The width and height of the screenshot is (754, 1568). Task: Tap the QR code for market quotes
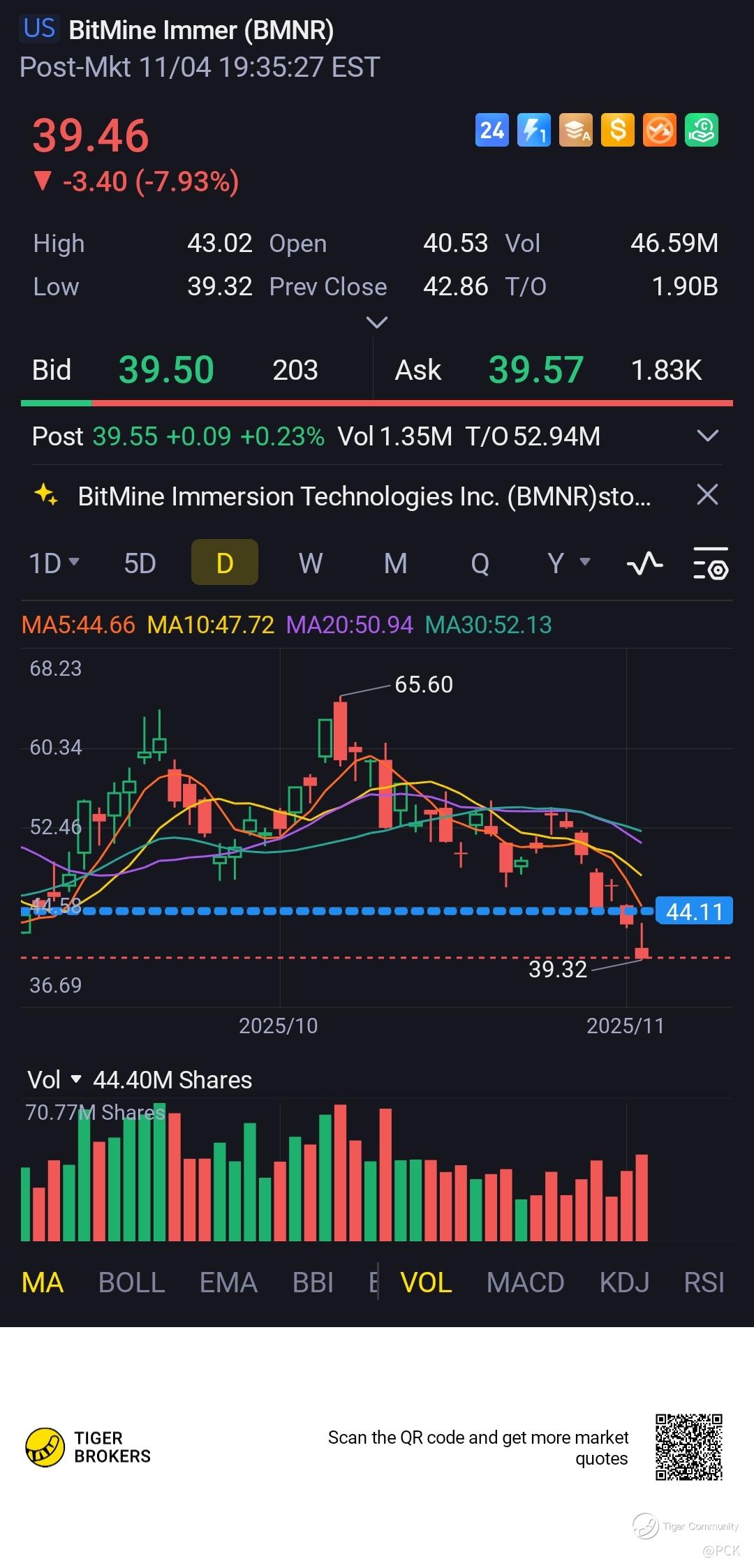688,1447
